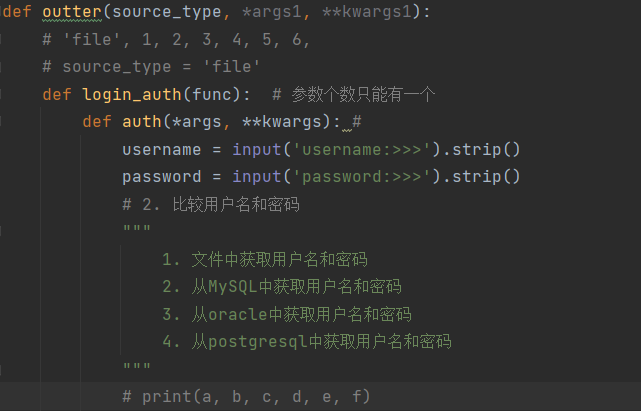Click the postgresql docstring line
Image resolution: width=641 pixels, height=411 pixels.
[306, 342]
